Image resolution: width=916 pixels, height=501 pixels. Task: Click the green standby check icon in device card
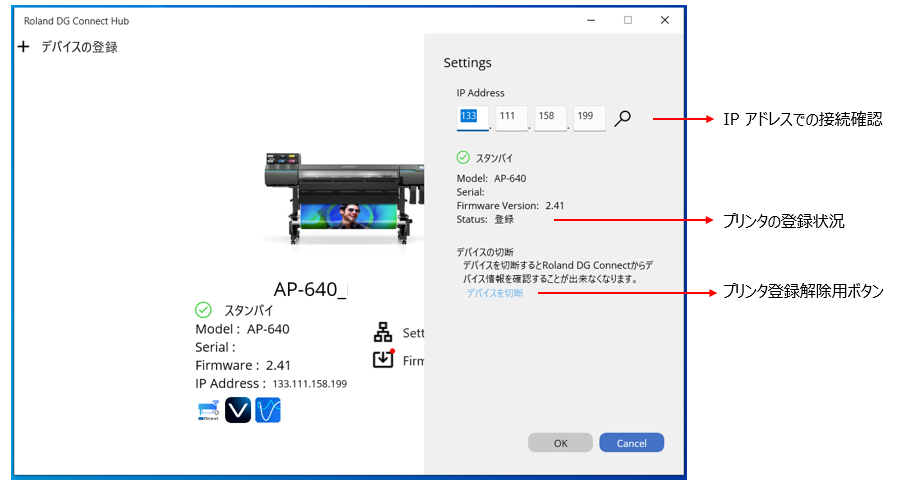coord(203,310)
